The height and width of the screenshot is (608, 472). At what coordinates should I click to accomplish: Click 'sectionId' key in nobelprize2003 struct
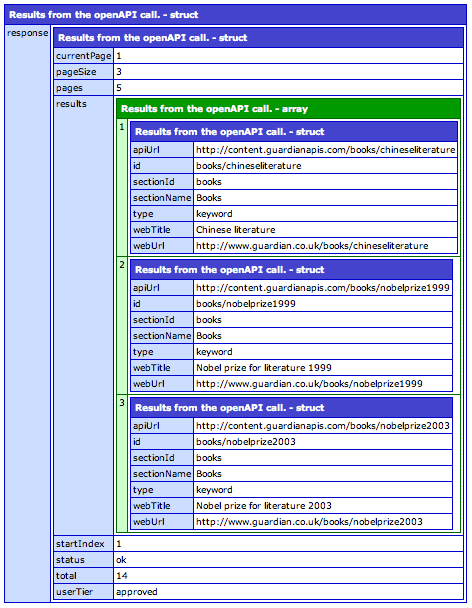[x=162, y=458]
